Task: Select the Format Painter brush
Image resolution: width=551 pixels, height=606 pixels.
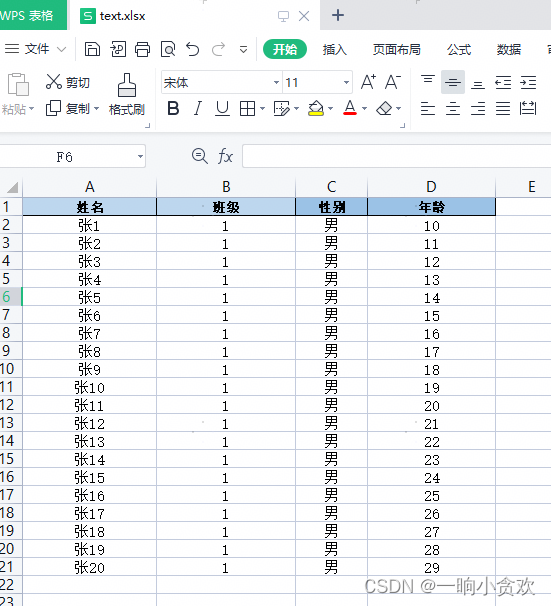Action: tap(127, 94)
